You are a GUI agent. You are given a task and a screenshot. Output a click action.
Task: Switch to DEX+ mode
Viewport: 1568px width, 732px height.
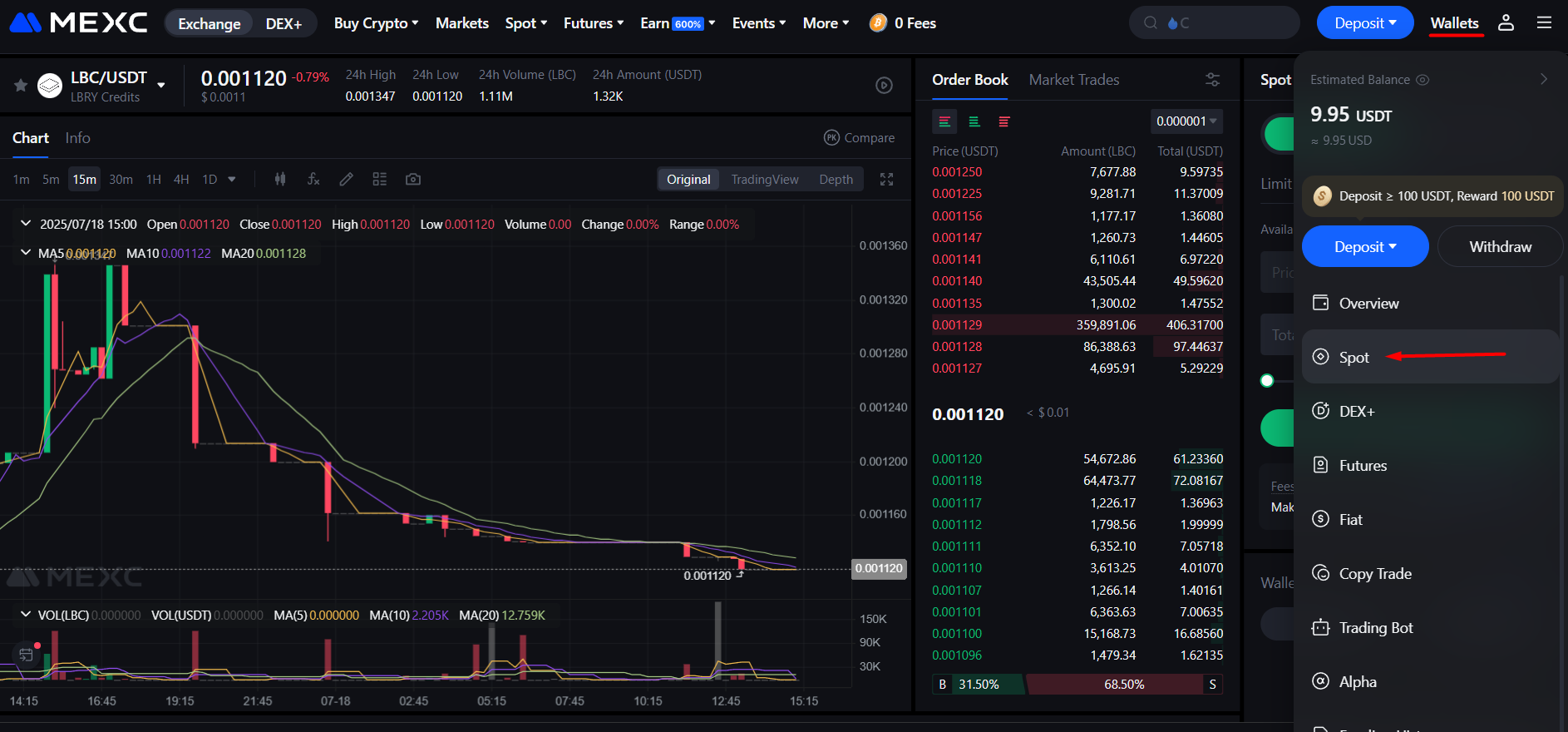pos(284,23)
